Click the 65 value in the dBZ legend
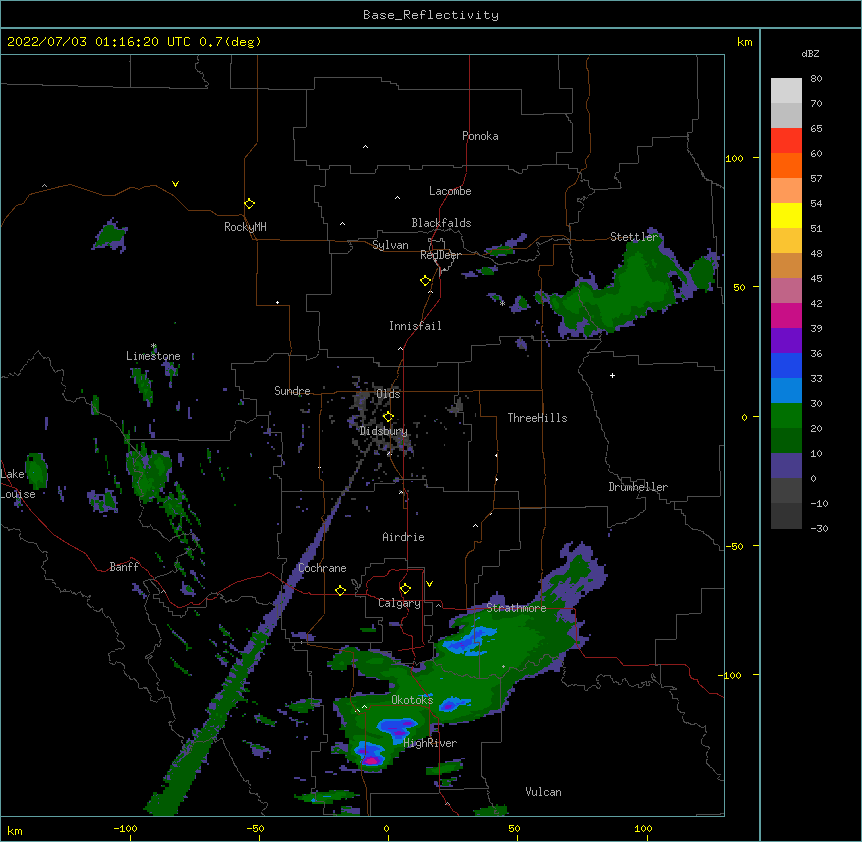862x842 pixels. 816,129
